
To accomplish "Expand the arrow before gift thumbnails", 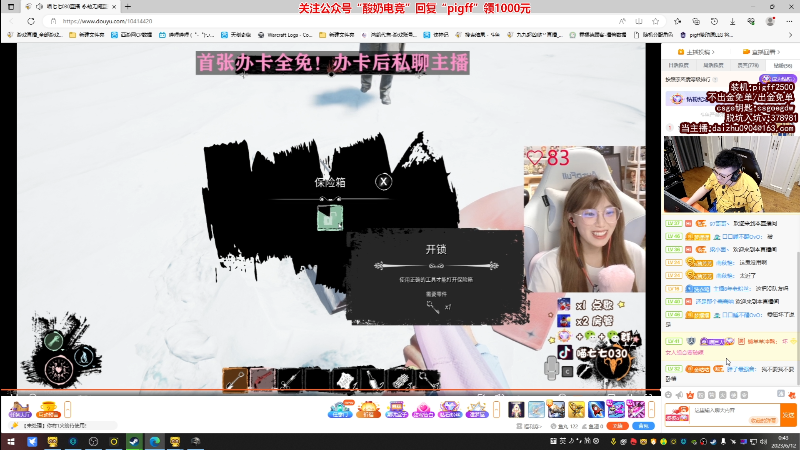I will (496, 409).
